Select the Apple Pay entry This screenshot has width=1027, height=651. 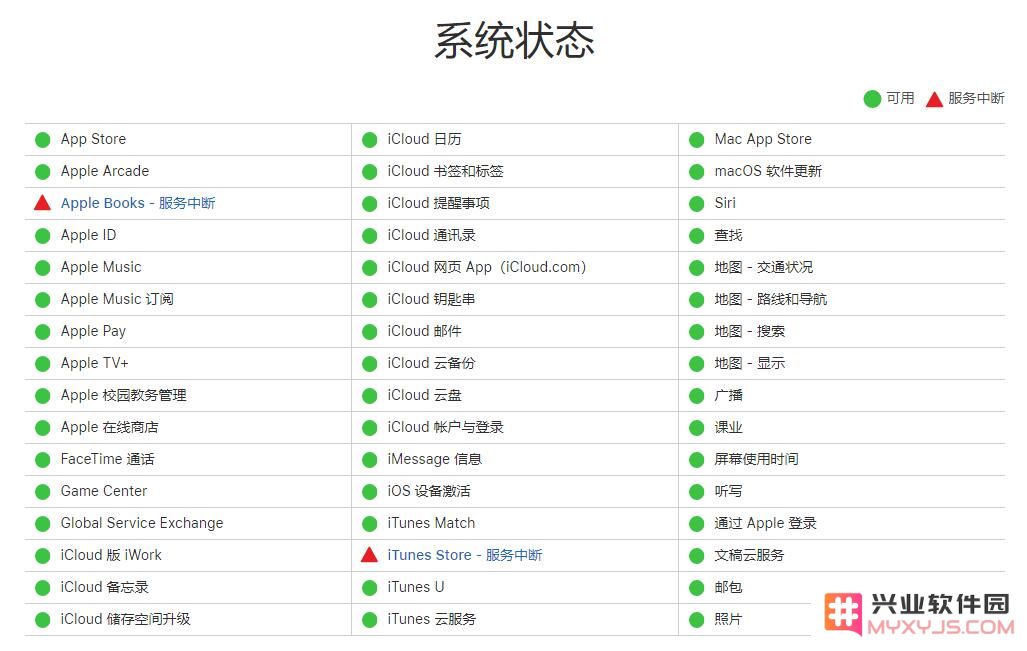pos(93,331)
